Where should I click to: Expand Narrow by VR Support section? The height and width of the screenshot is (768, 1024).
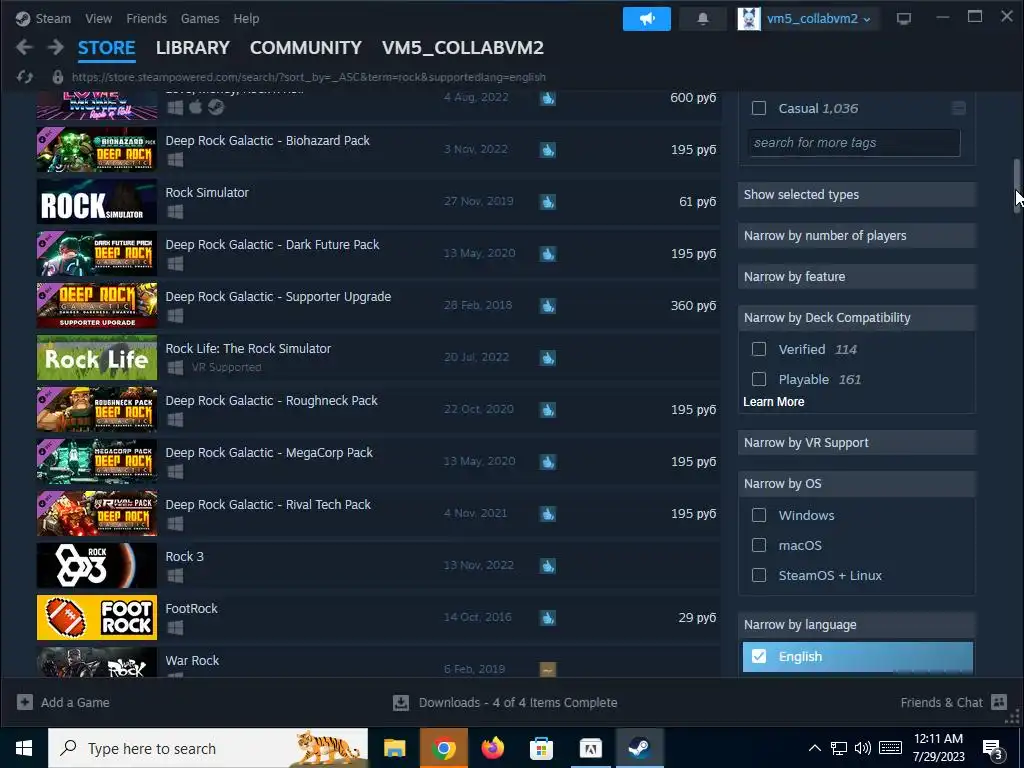(x=857, y=443)
